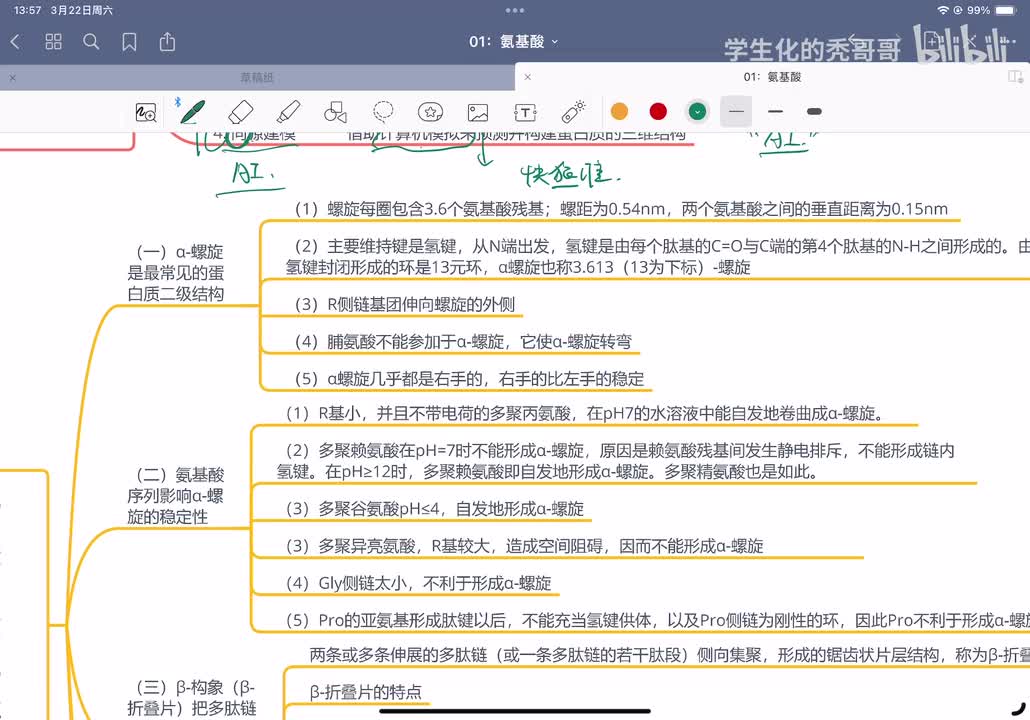Image resolution: width=1030 pixels, height=720 pixels.
Task: Select the Laser pointer tool
Action: point(573,112)
